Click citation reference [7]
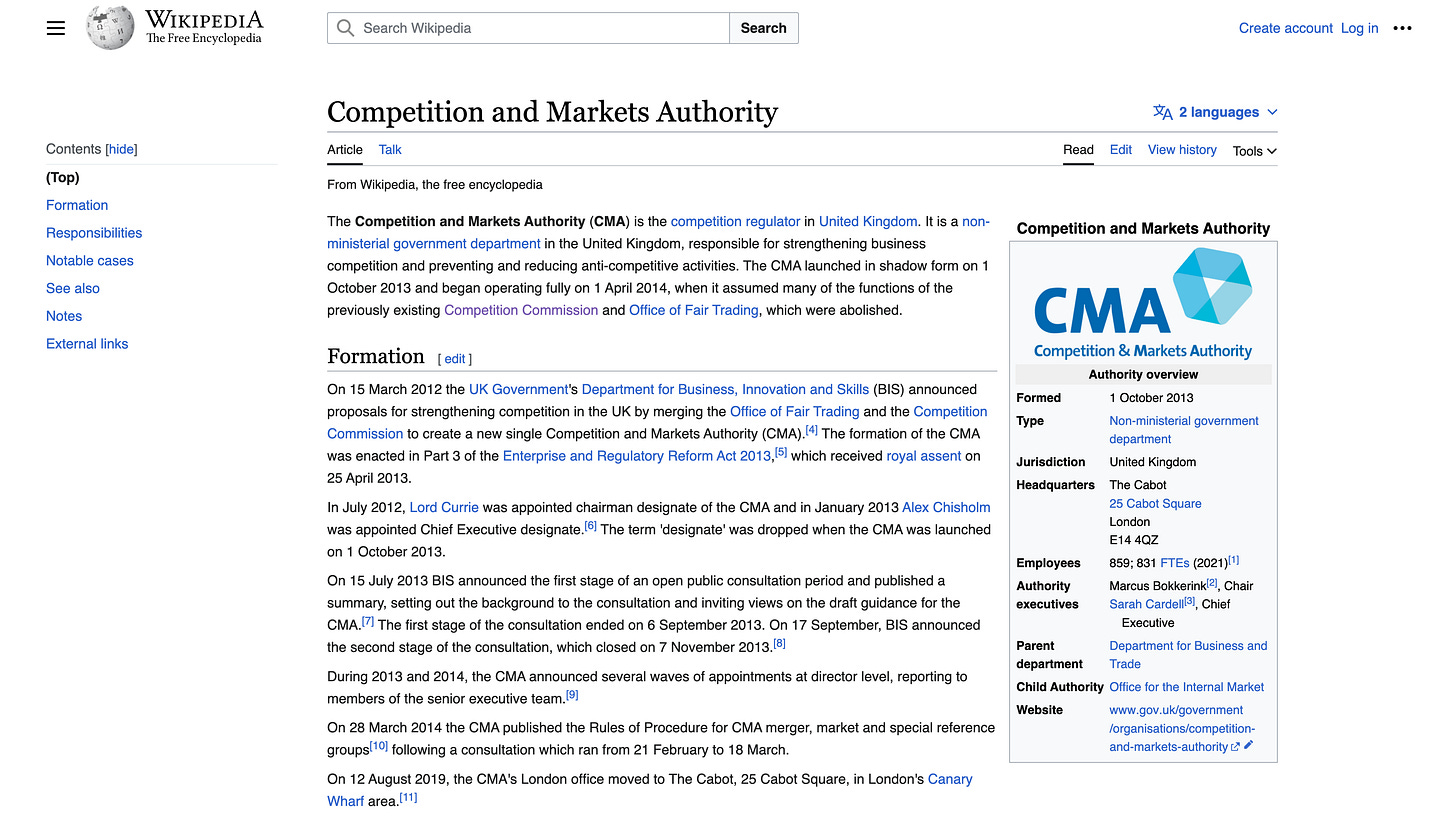 [x=368, y=621]
